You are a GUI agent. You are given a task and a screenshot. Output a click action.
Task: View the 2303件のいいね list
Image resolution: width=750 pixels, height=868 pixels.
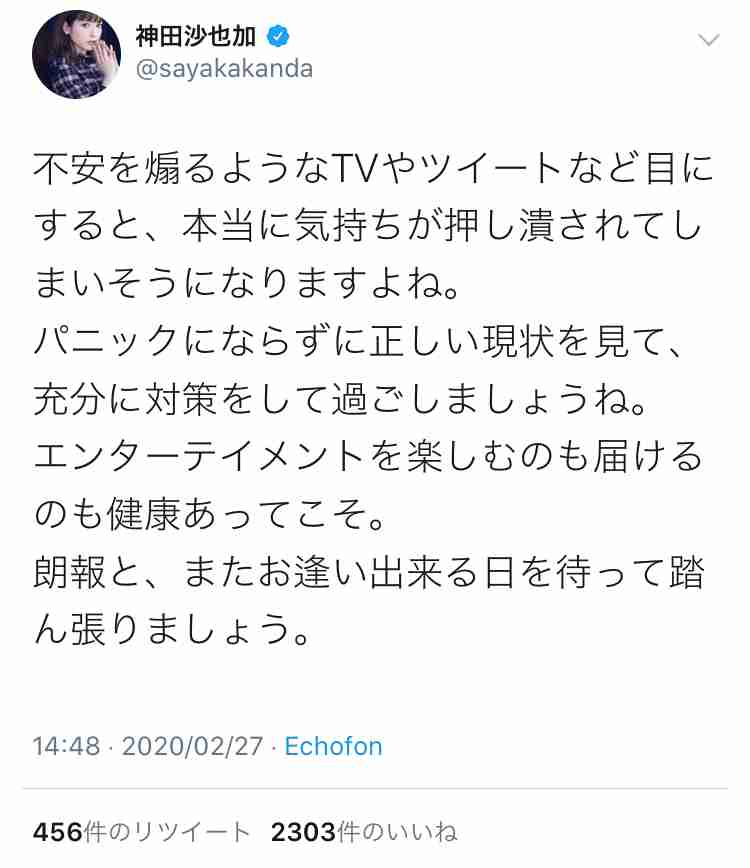point(364,832)
